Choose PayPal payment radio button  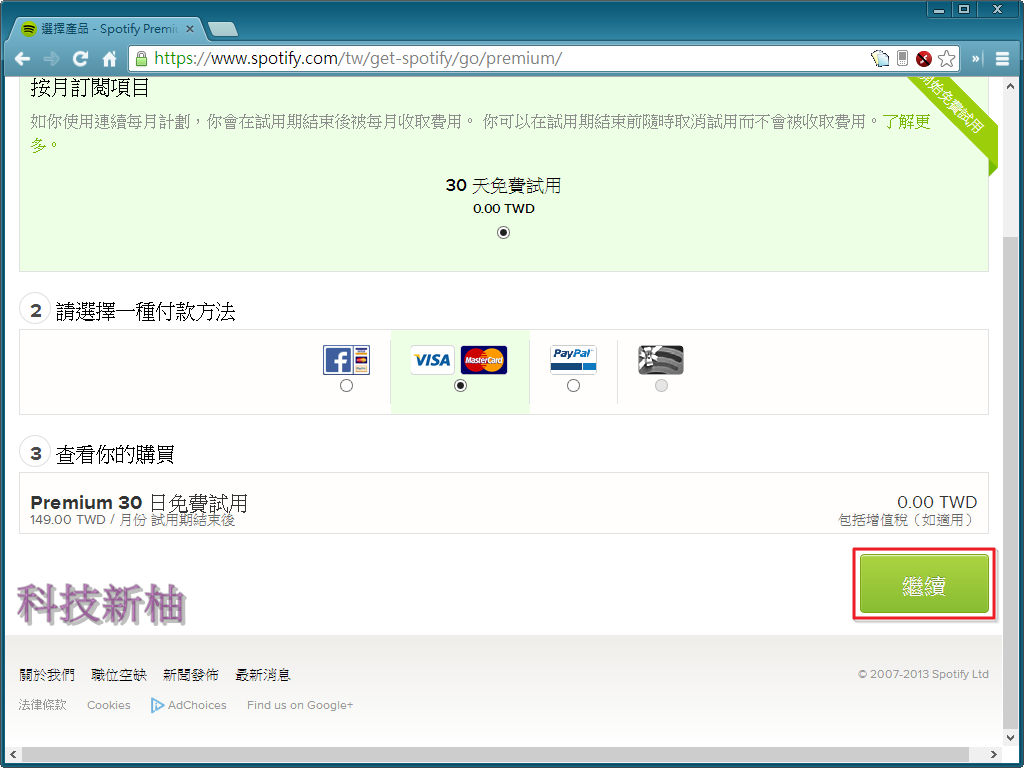tap(573, 385)
